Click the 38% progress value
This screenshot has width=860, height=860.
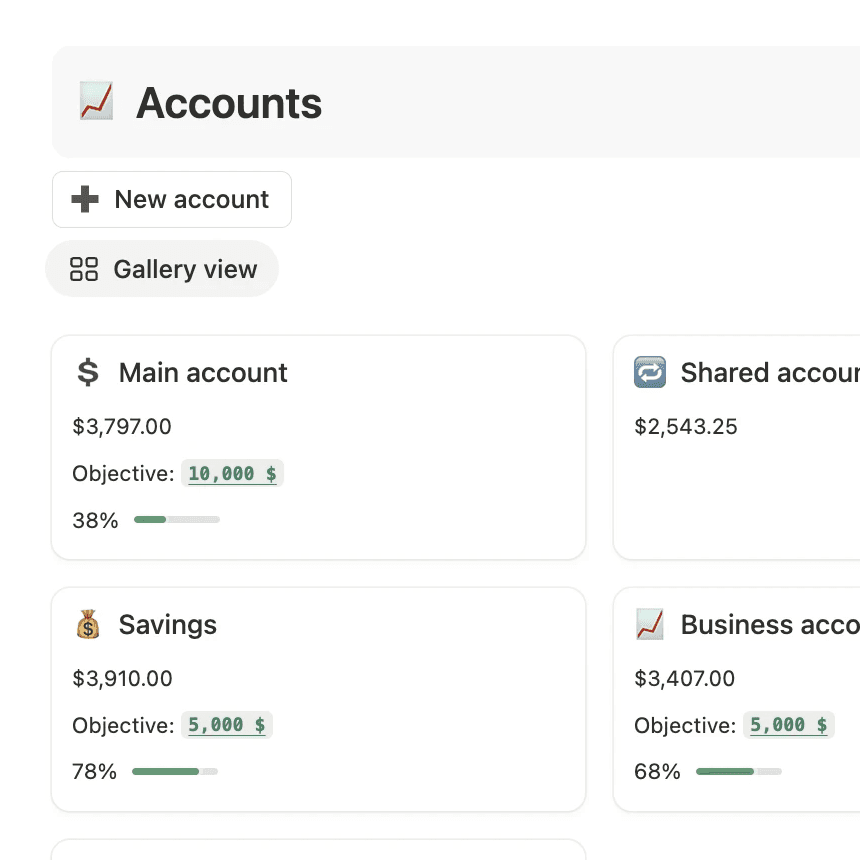click(95, 520)
